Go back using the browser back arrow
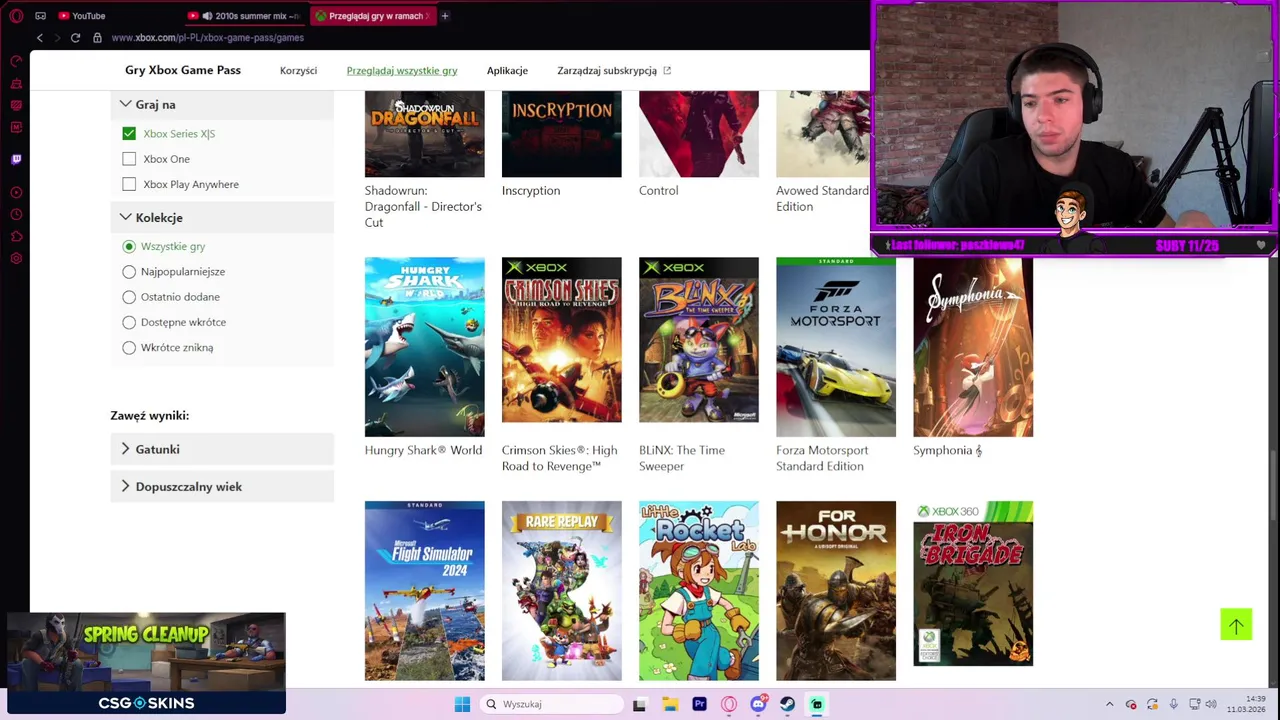This screenshot has height=720, width=1280. tap(40, 38)
